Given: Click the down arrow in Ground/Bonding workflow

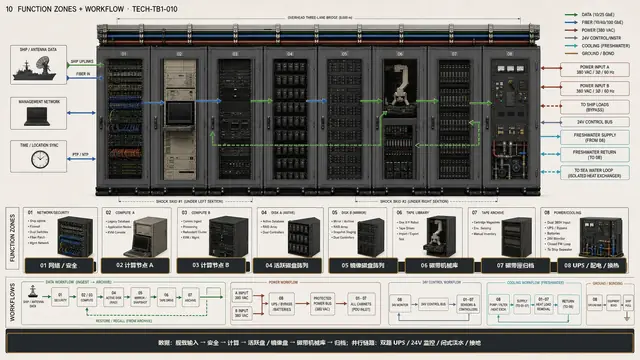Looking at the screenshot, I should click(x=627, y=316).
